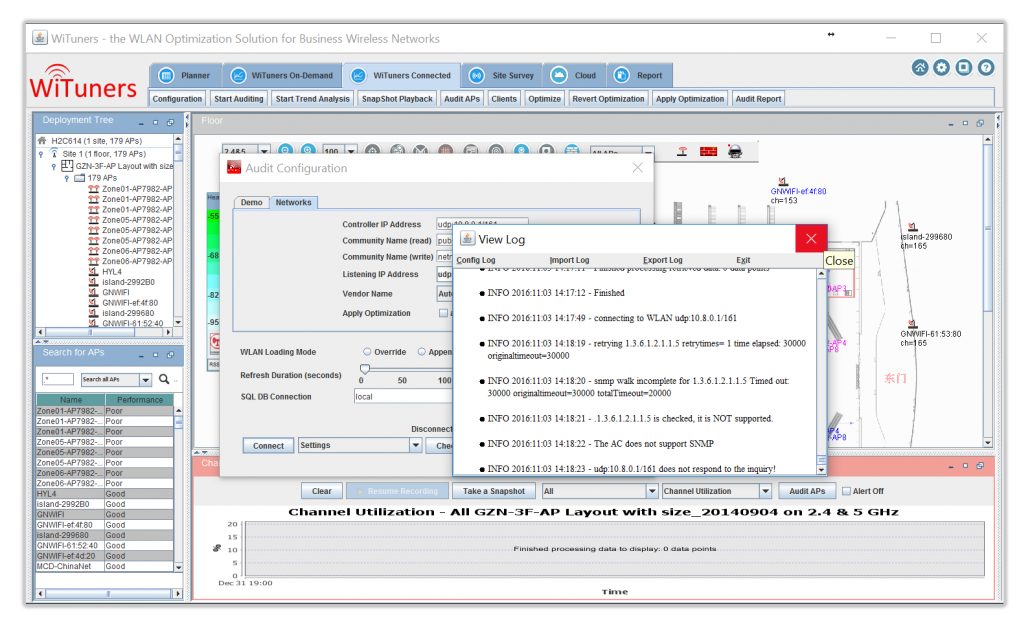The image size is (1030, 628).
Task: Click Take a Snapshot button
Action: click(494, 491)
